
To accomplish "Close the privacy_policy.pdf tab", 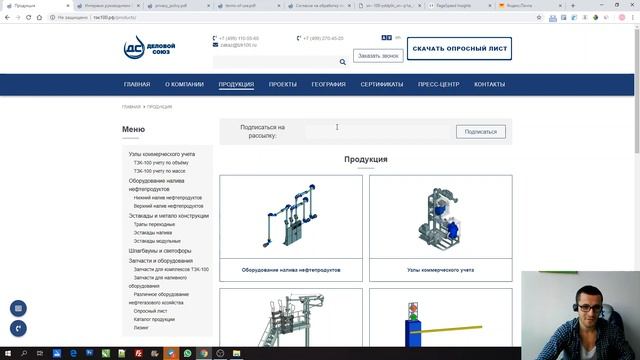I will click(209, 6).
